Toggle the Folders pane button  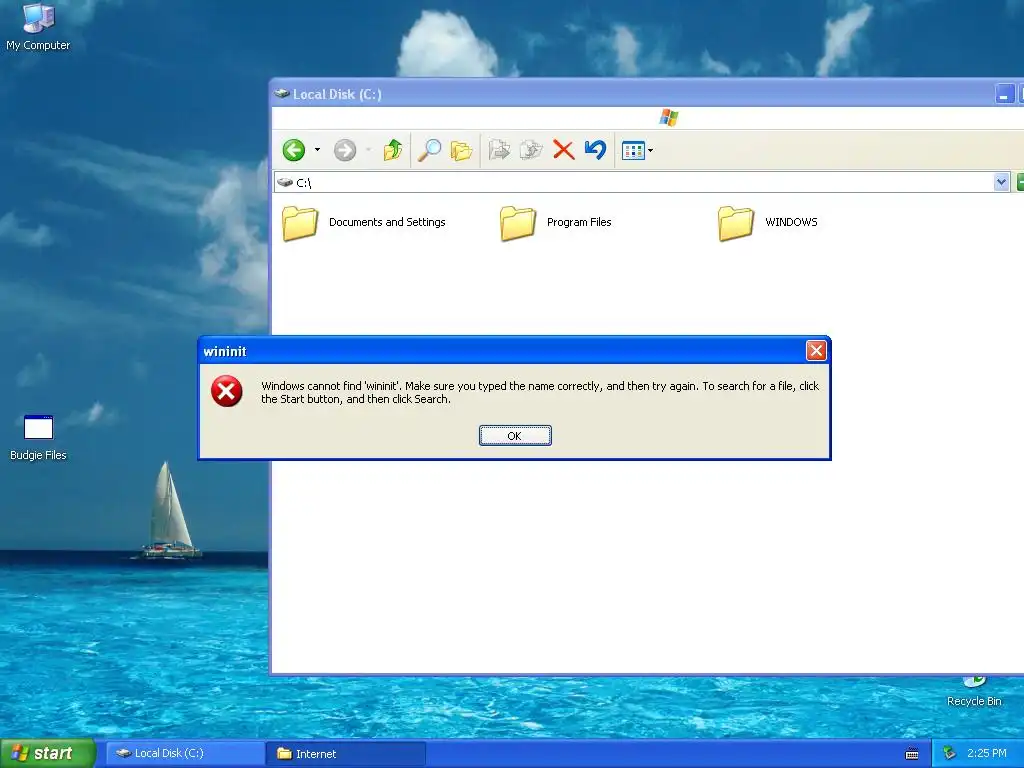pyautogui.click(x=461, y=150)
